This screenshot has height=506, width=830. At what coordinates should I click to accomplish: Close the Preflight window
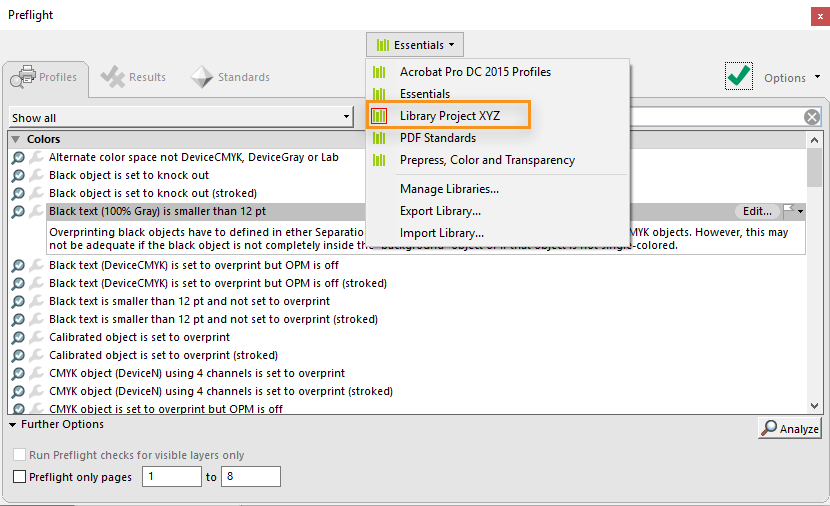pyautogui.click(x=820, y=16)
